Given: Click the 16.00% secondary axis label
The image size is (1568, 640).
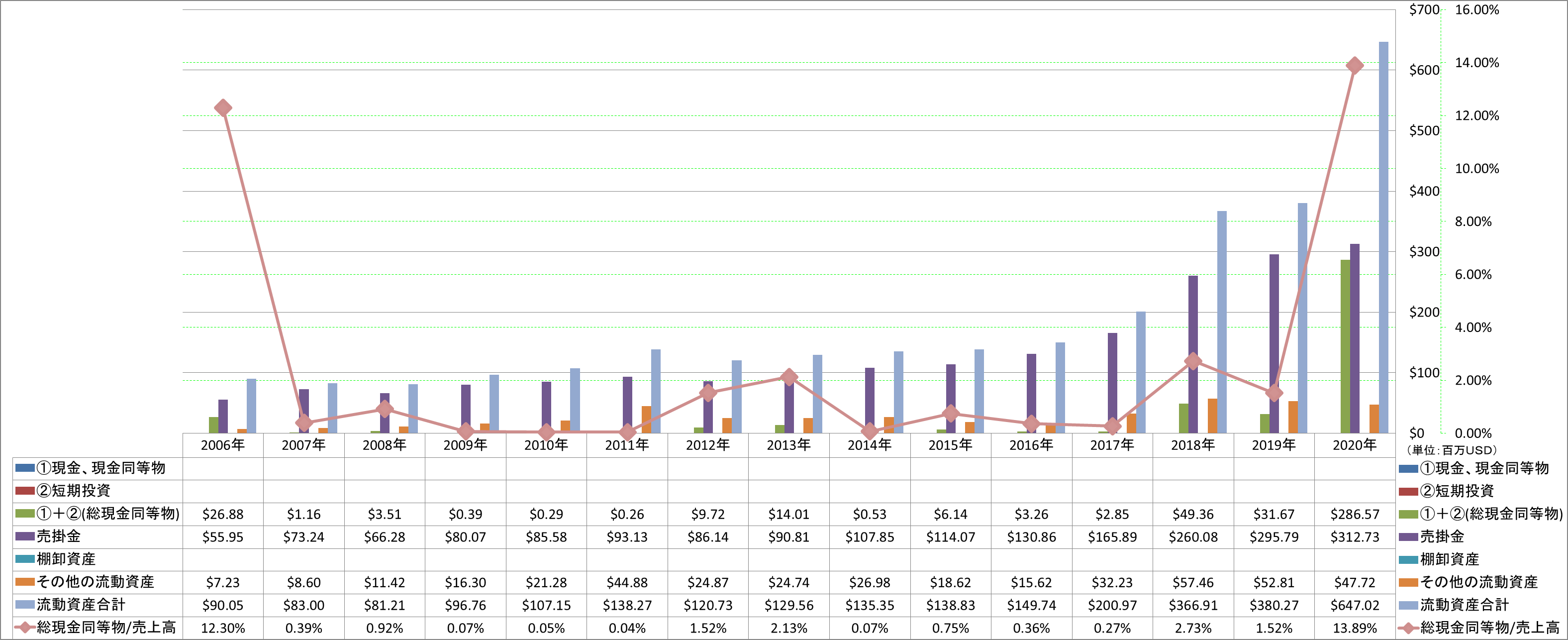Looking at the screenshot, I should pyautogui.click(x=1476, y=10).
